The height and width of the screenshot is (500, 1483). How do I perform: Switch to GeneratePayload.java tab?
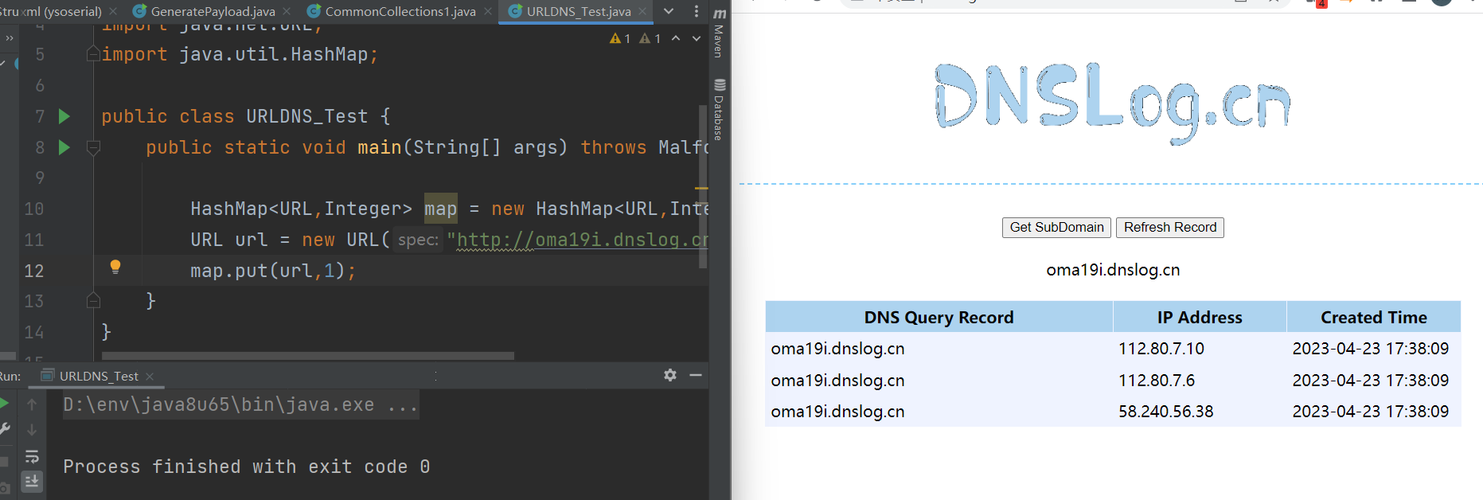[212, 12]
